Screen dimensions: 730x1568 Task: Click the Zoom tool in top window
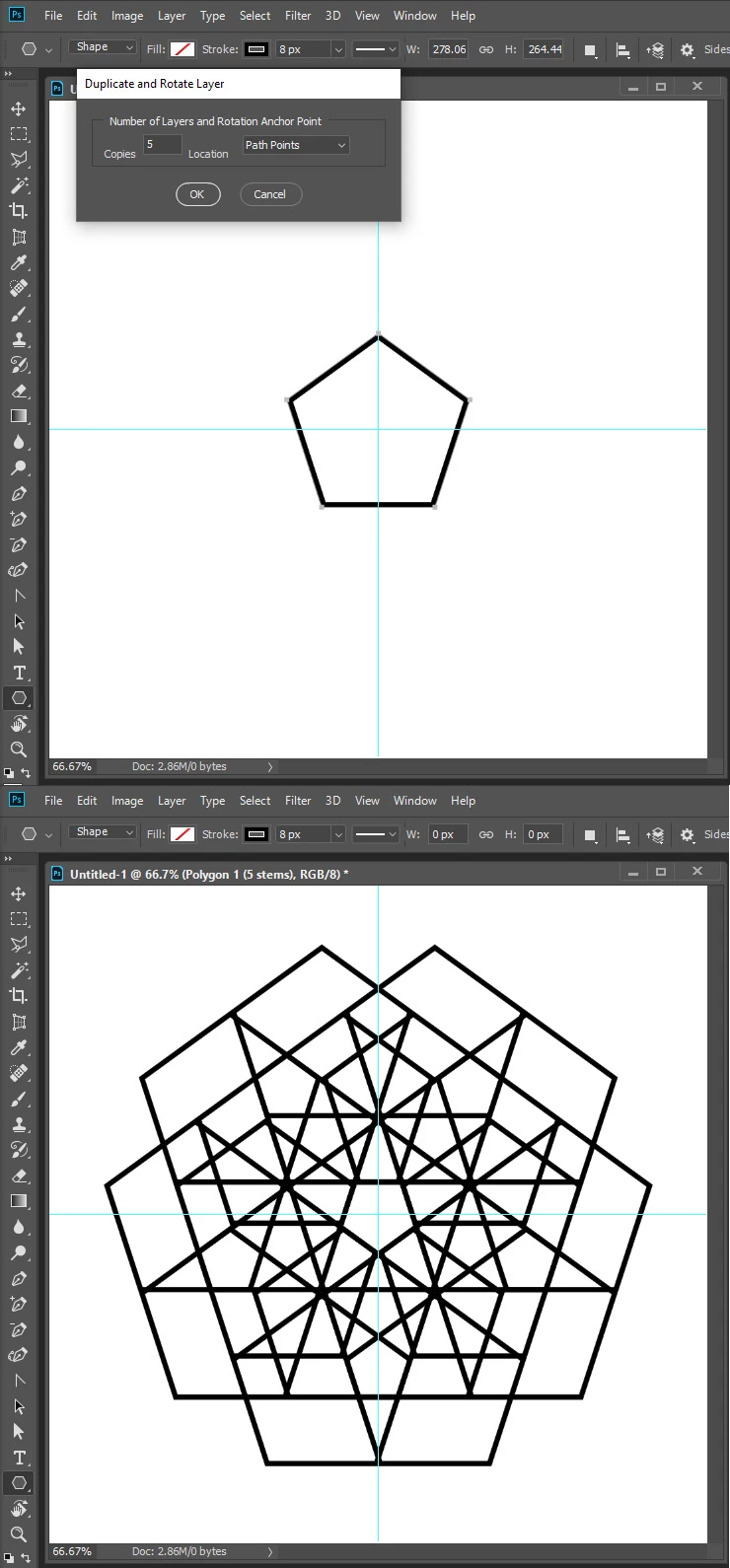(19, 749)
